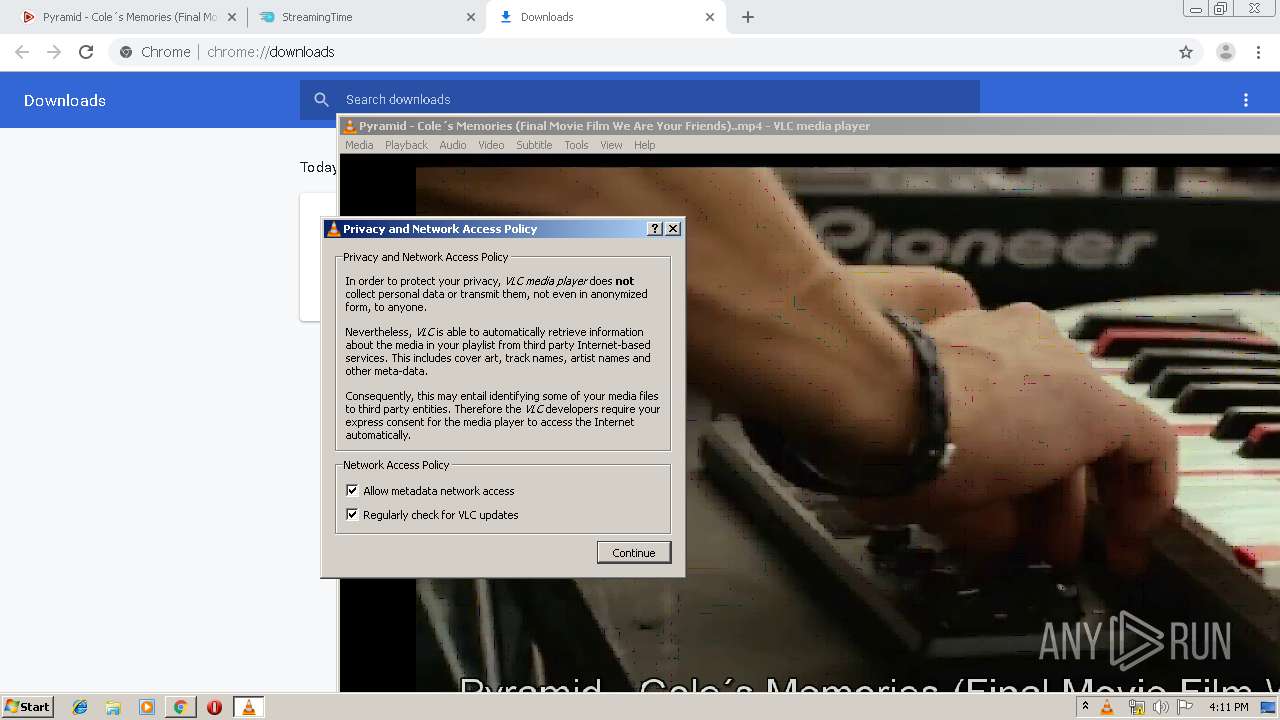Enable Allow metadata network access checkbox
1280x720 pixels.
click(x=352, y=491)
